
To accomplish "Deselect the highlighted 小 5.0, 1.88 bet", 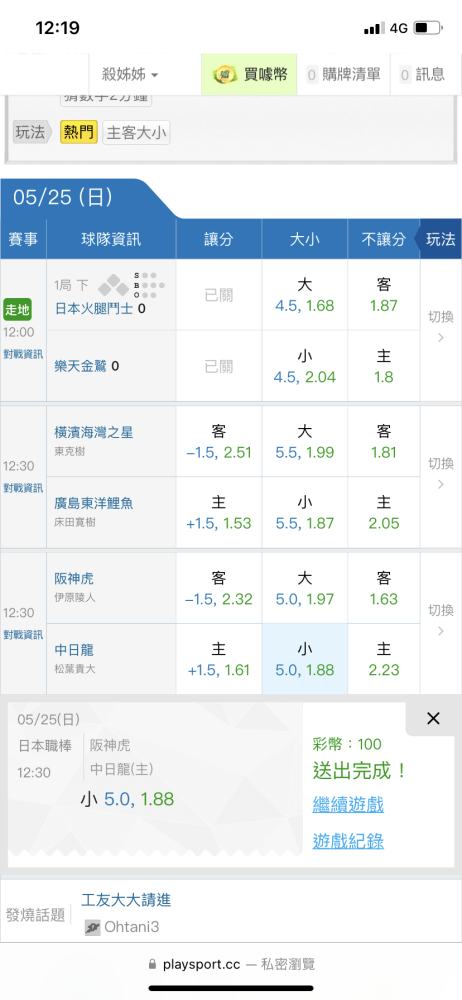I will tap(304, 659).
